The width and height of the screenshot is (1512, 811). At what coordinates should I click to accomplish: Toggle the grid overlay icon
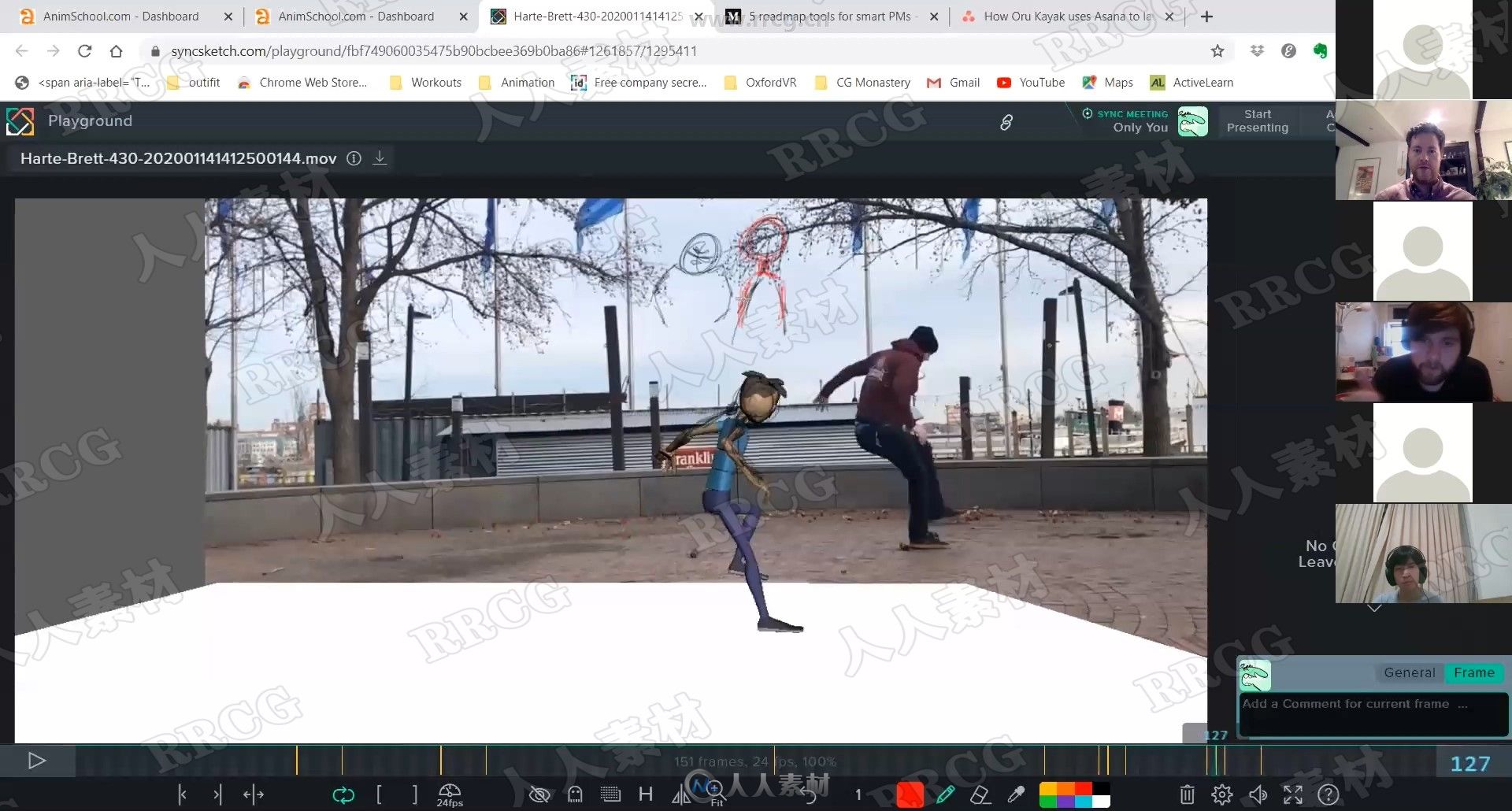coord(610,794)
